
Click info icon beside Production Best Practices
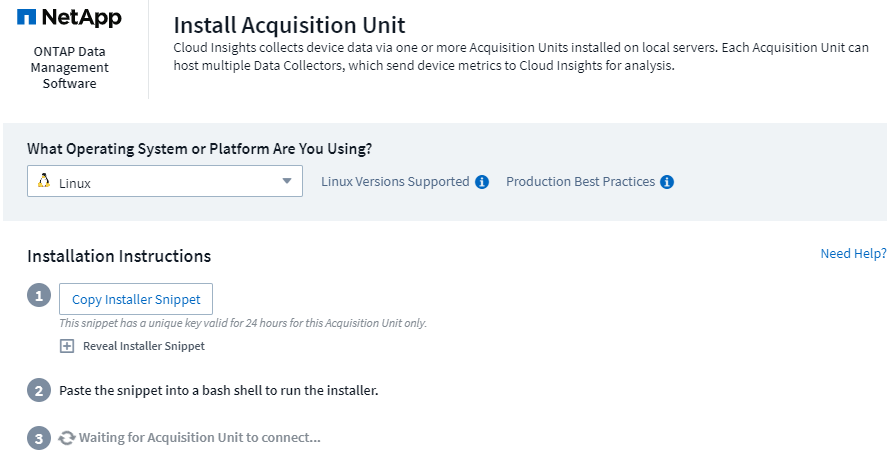tap(667, 182)
